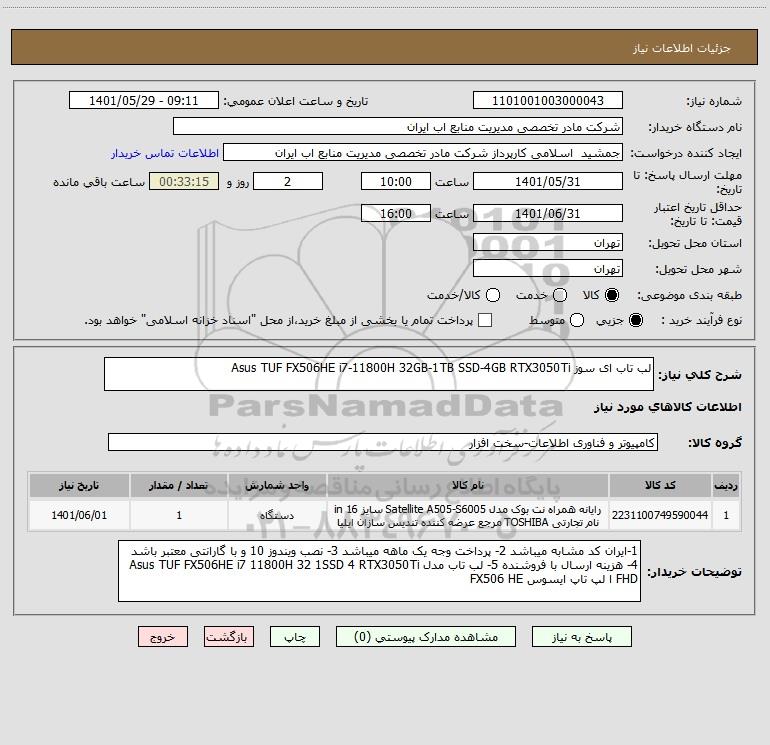770x745 pixels.
Task: Click the تعداد / مقدار column header
Action: (x=179, y=485)
